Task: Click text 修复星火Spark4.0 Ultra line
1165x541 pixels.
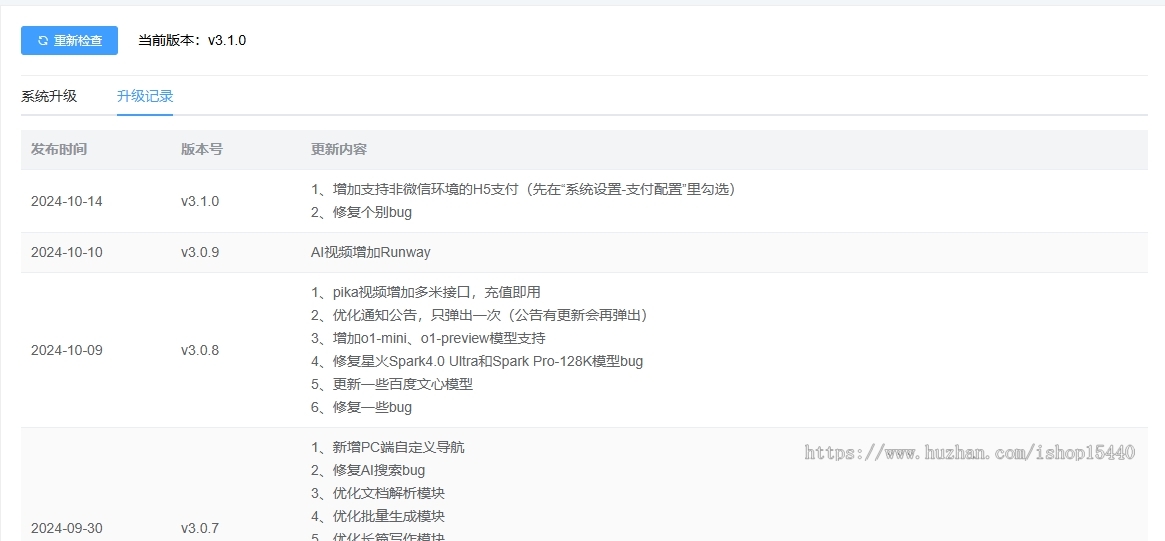Action: coord(477,361)
